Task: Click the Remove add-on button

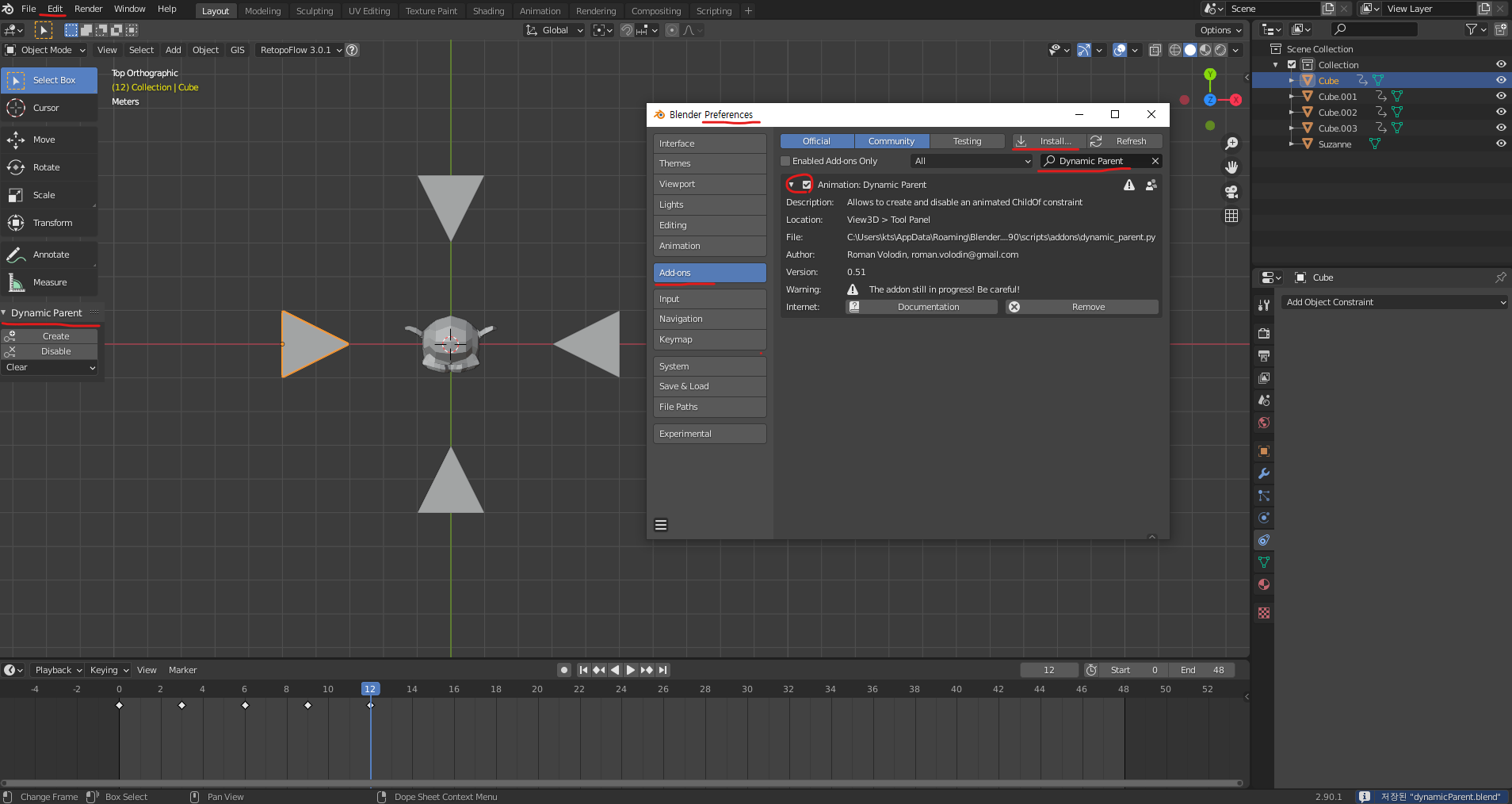Action: [x=1082, y=307]
